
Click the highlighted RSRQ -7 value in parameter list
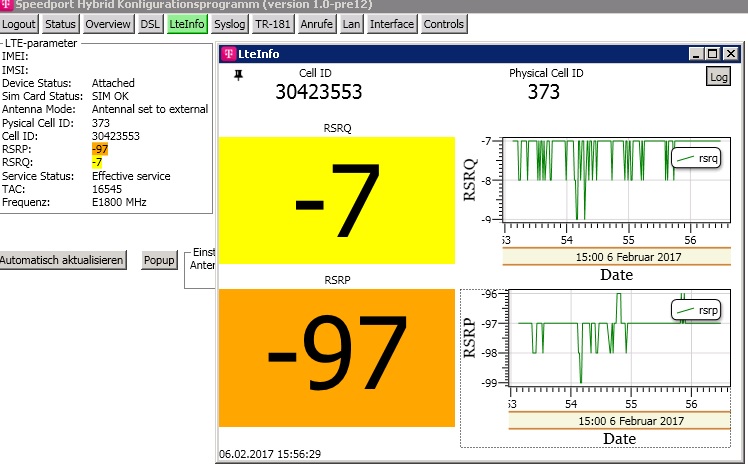point(97,162)
